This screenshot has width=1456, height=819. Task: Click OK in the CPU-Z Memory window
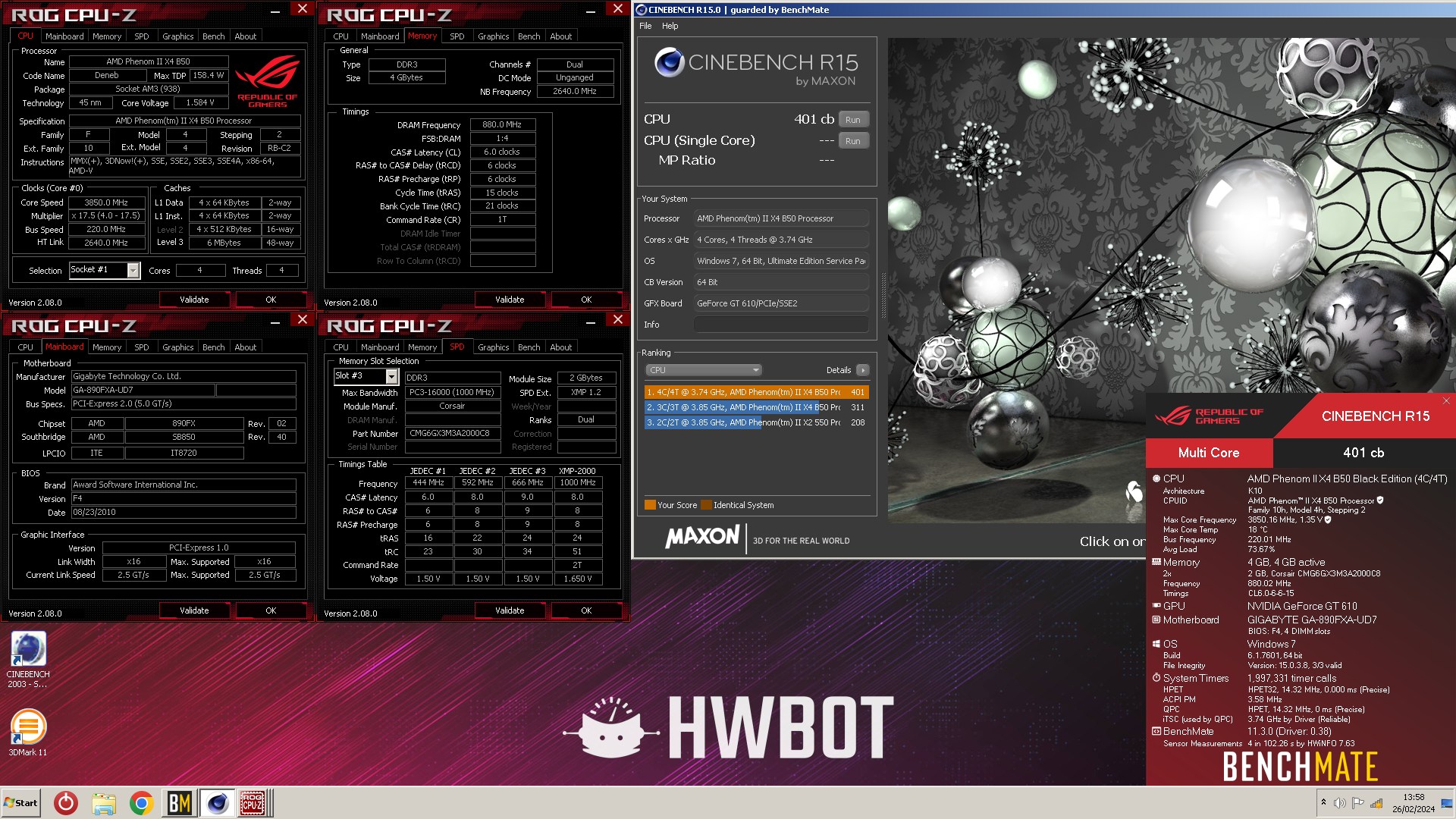pyautogui.click(x=586, y=300)
